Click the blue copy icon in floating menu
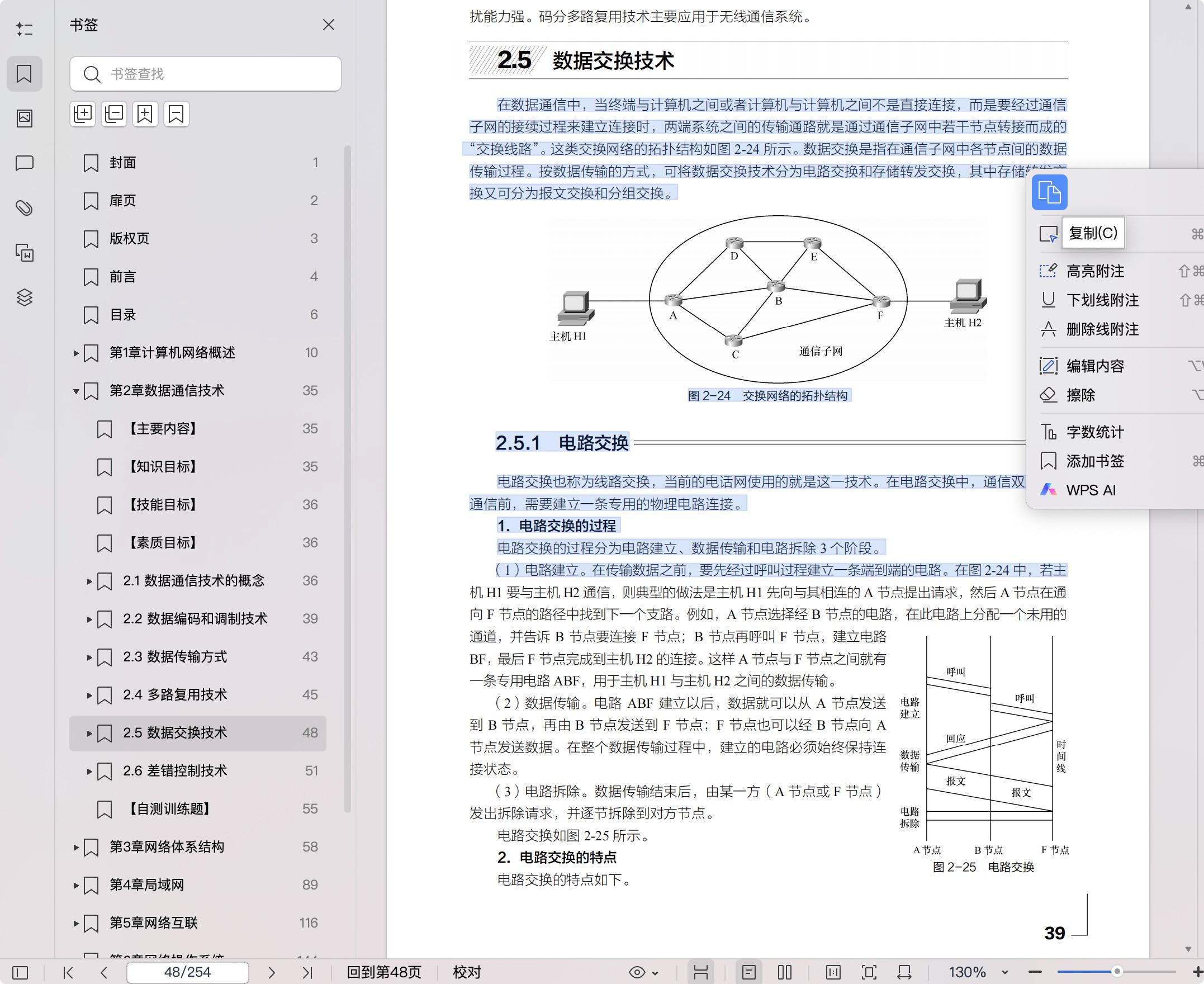Viewport: 1204px width, 984px height. point(1049,193)
